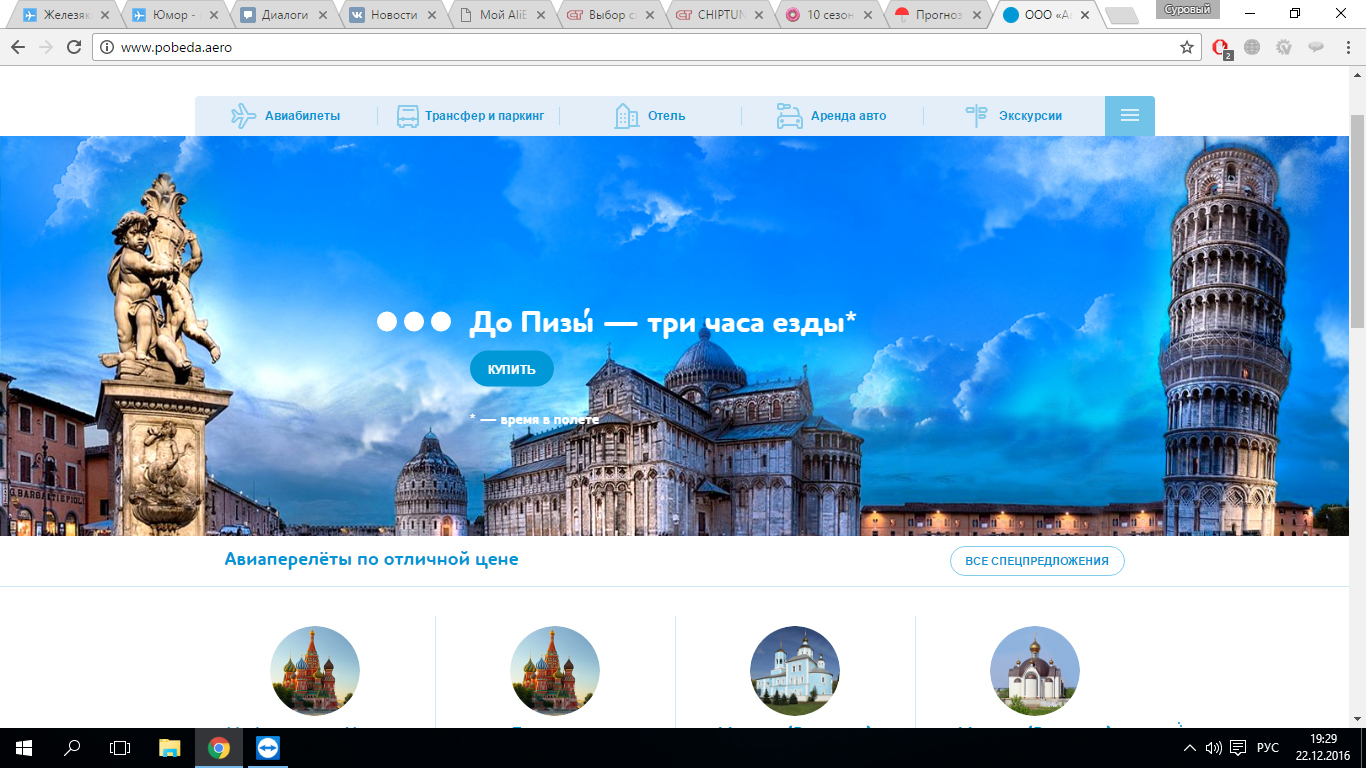
Task: Bookmark this page with the star icon
Action: click(1187, 47)
